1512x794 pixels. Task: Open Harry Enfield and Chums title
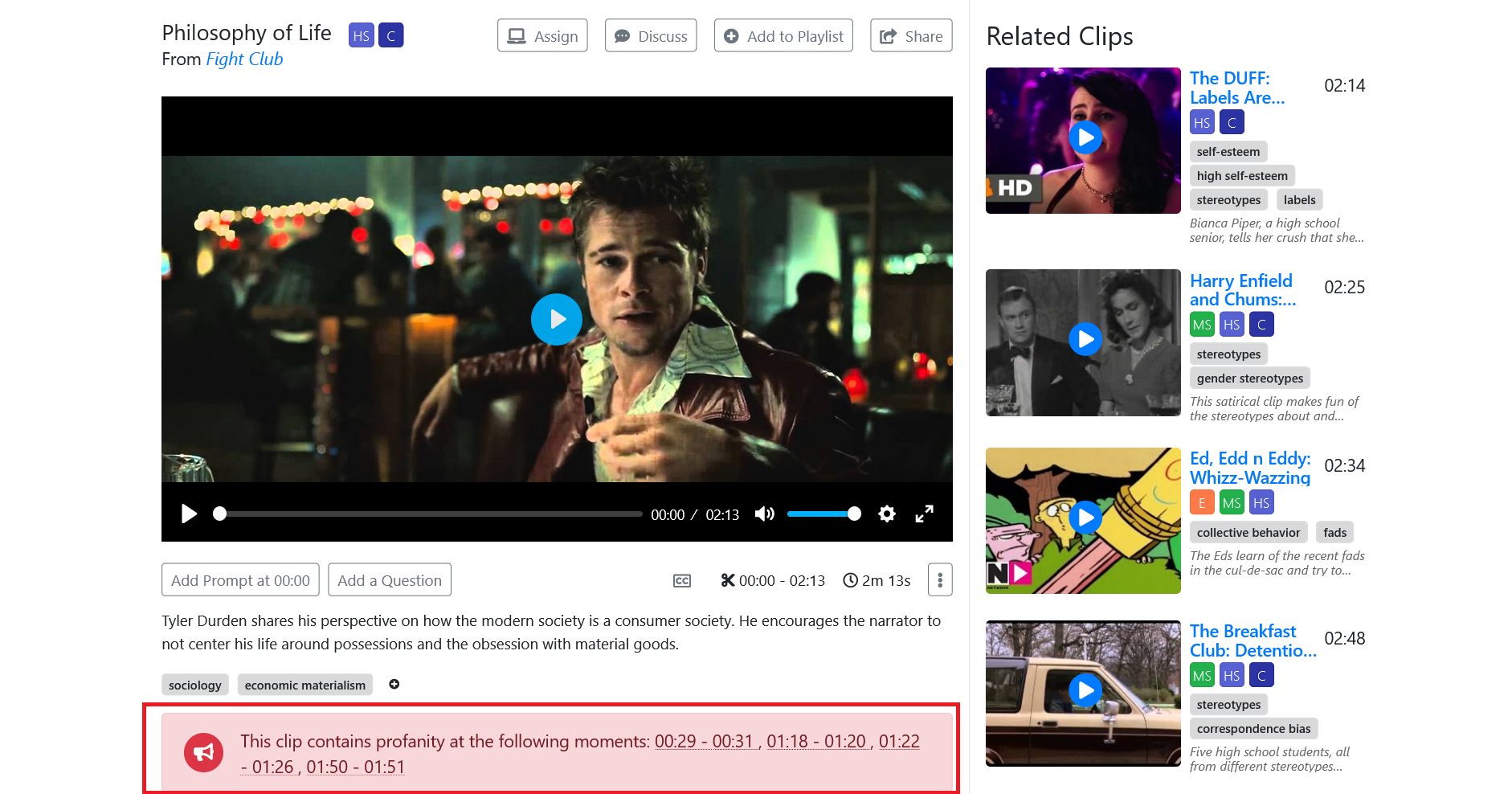click(1243, 290)
